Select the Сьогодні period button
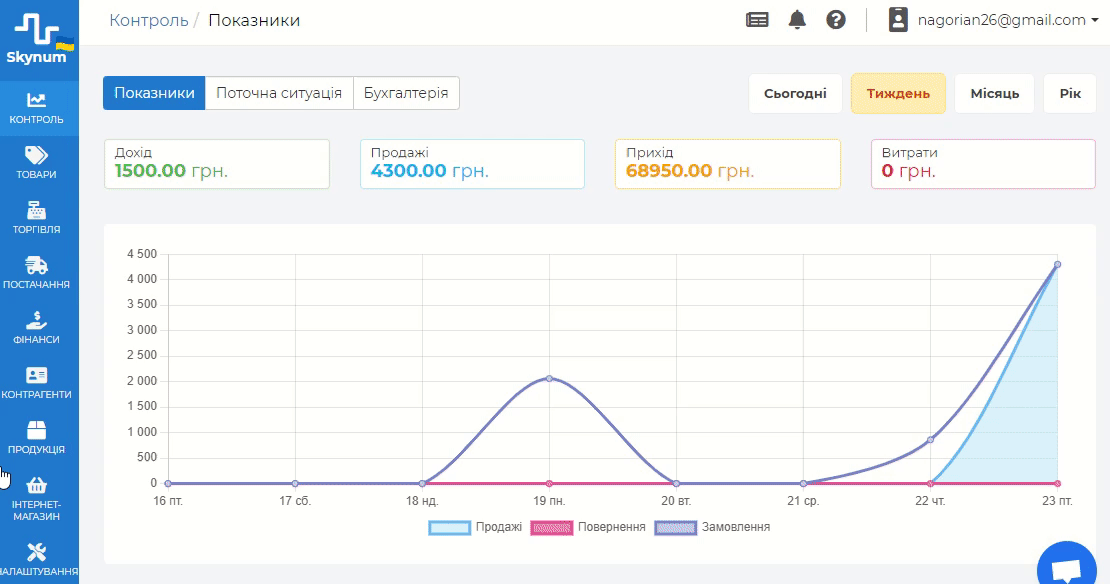 (795, 94)
